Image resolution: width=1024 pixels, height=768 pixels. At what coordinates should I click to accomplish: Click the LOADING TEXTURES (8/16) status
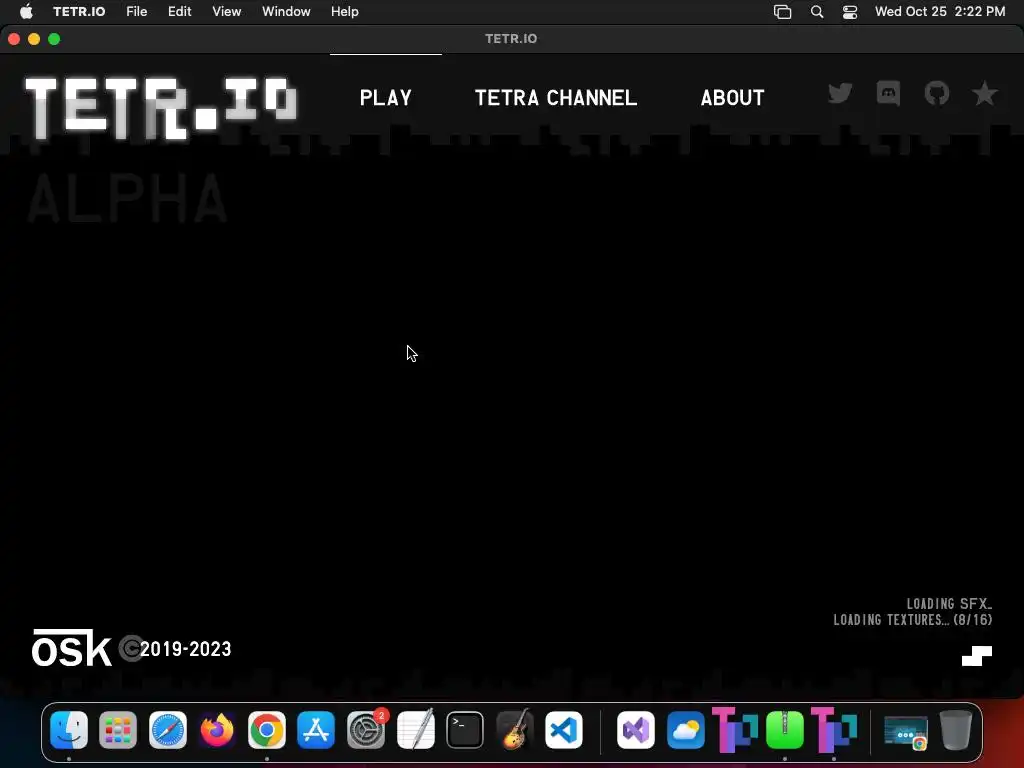click(912, 620)
